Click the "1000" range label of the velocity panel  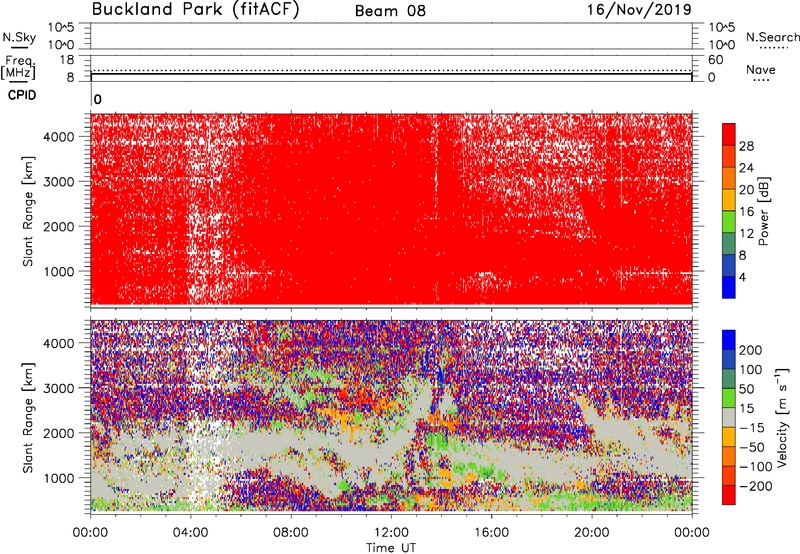click(59, 478)
